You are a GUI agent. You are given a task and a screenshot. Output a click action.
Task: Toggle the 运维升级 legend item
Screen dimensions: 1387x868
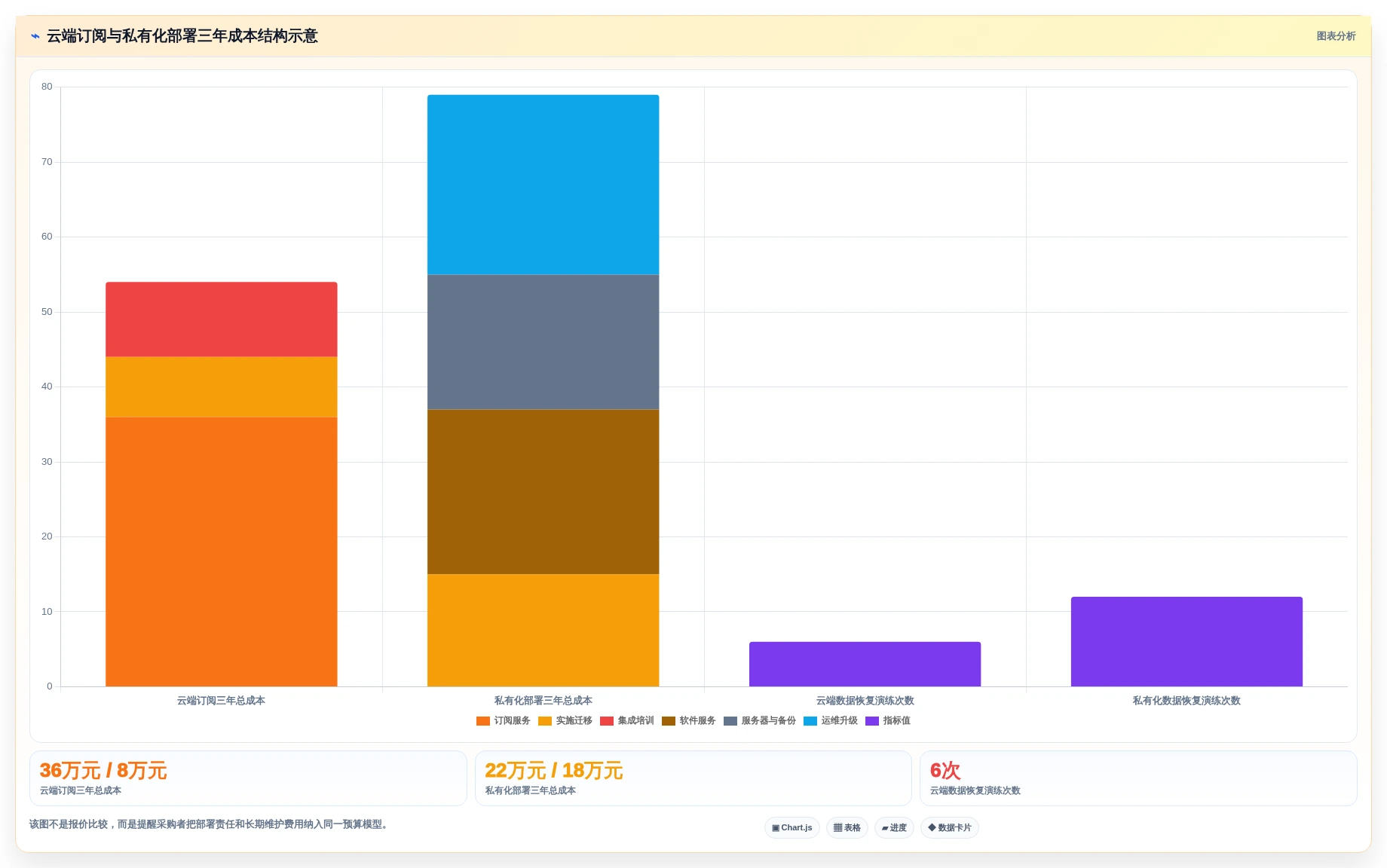coord(831,721)
